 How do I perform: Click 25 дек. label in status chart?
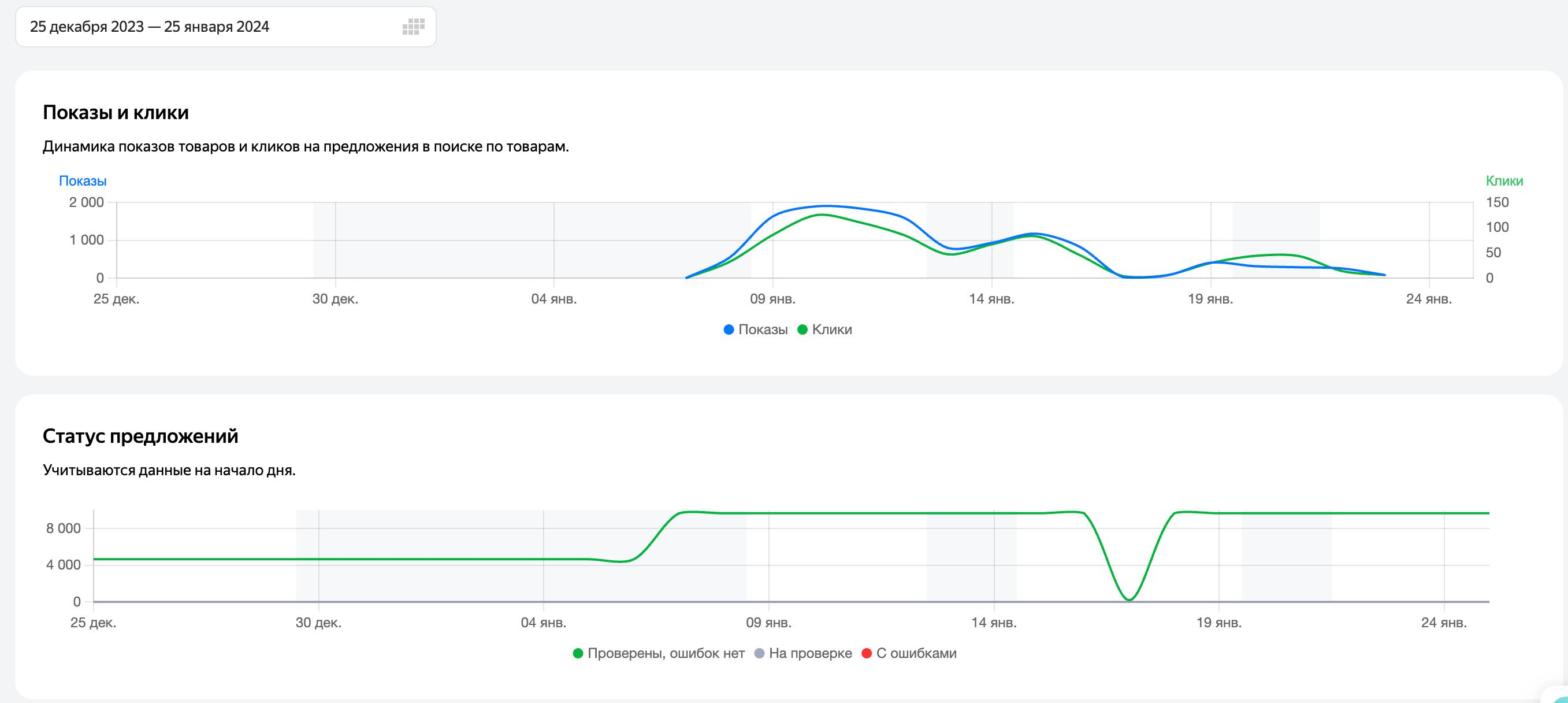pos(93,623)
